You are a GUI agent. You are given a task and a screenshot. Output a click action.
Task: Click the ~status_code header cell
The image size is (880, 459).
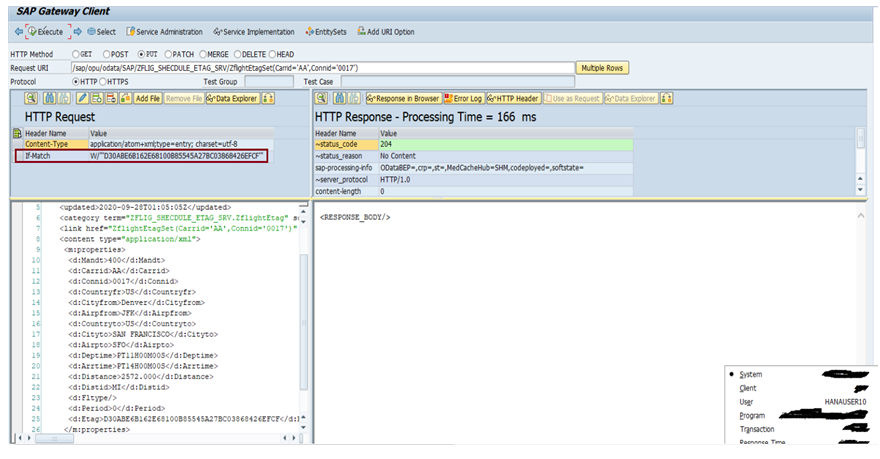346,144
